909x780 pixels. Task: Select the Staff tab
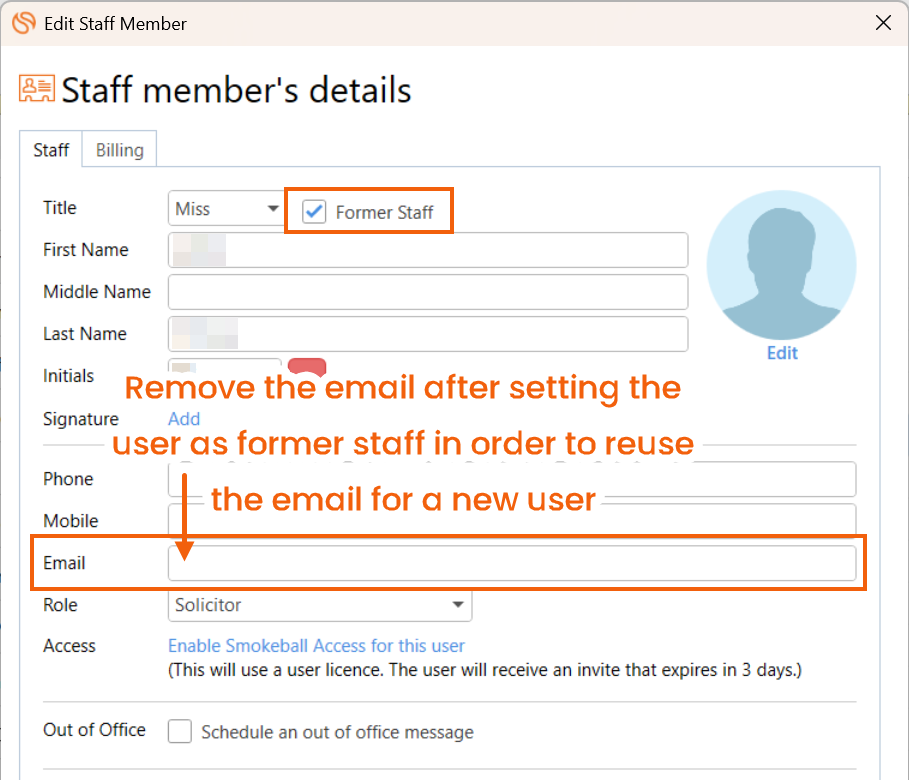tap(51, 150)
